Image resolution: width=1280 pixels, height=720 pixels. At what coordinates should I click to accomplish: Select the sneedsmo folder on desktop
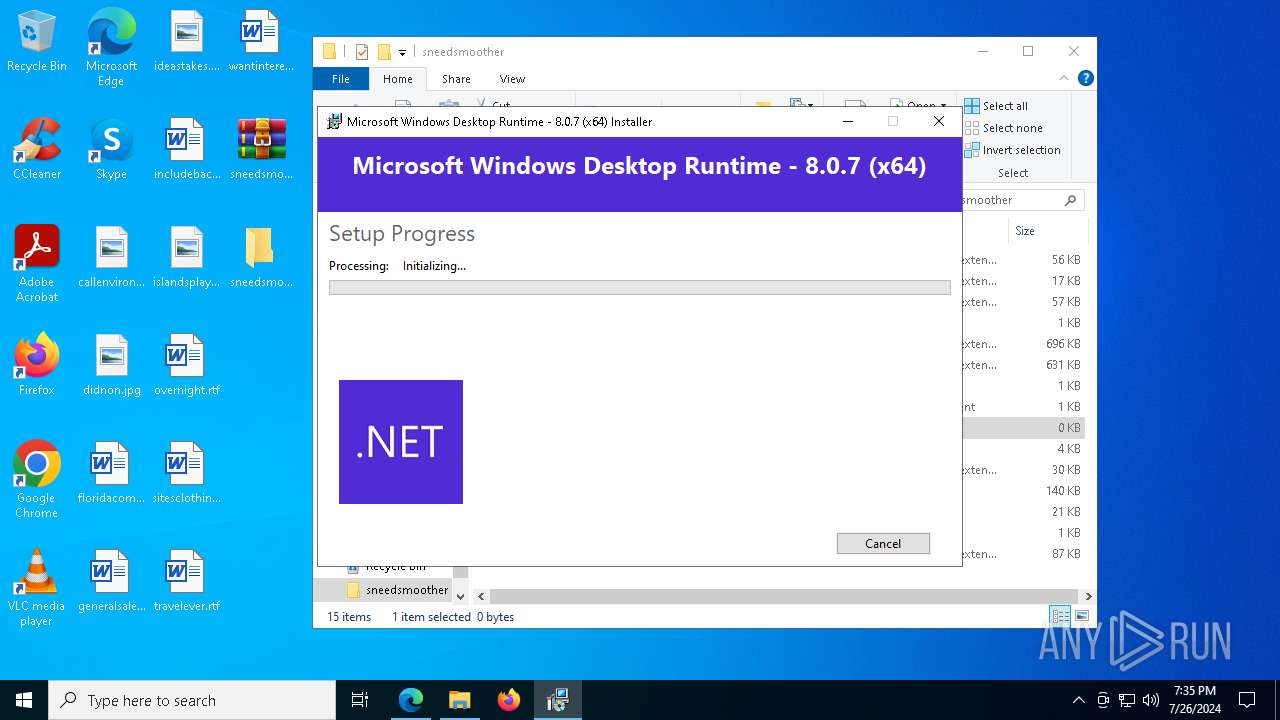click(x=261, y=258)
